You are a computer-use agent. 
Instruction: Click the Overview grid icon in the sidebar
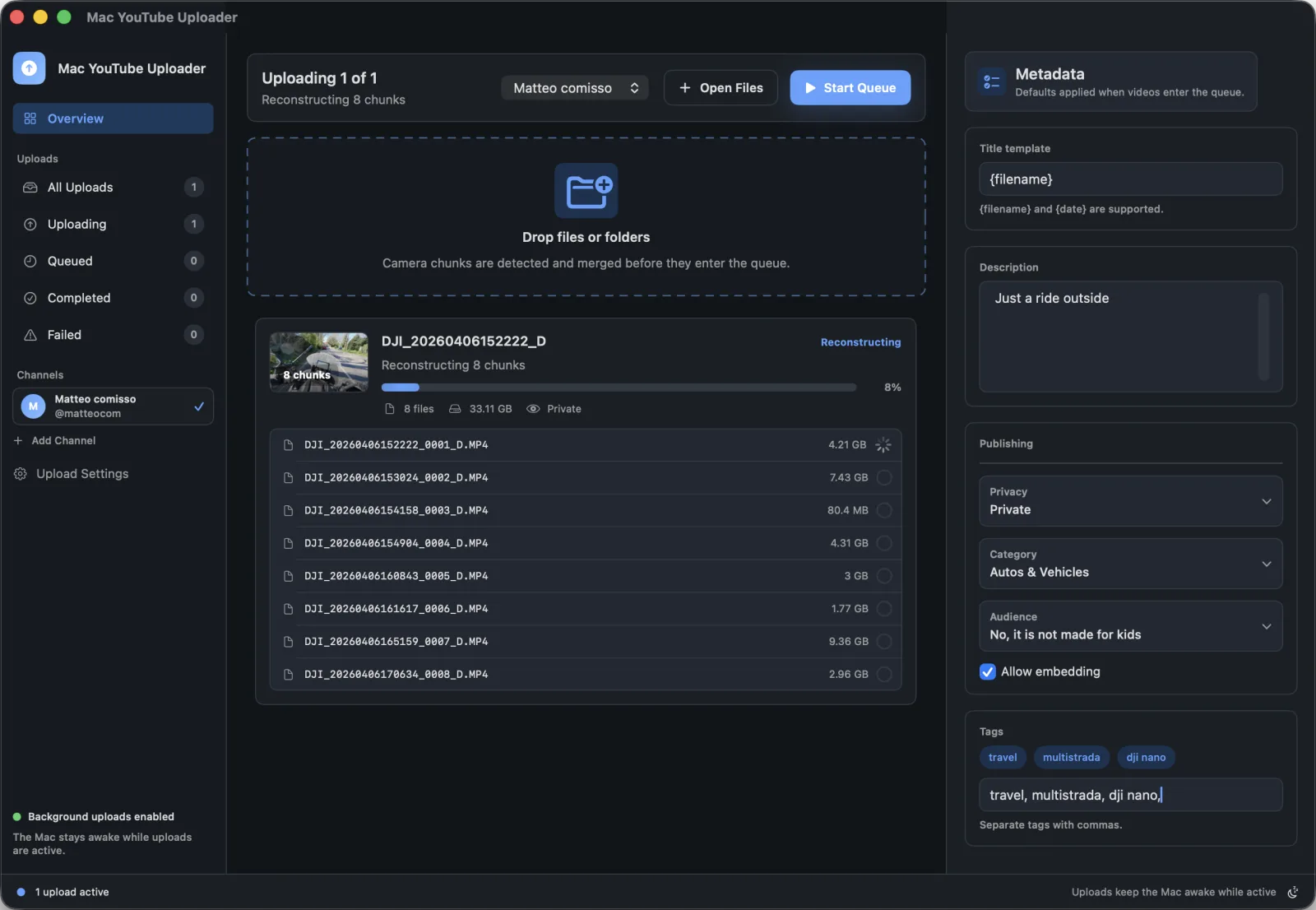(30, 118)
